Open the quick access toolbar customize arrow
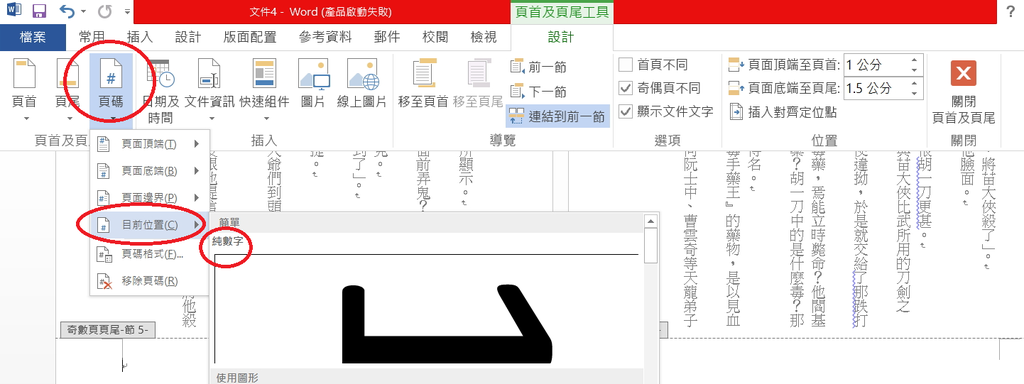Image resolution: width=1024 pixels, height=384 pixels. coord(127,11)
